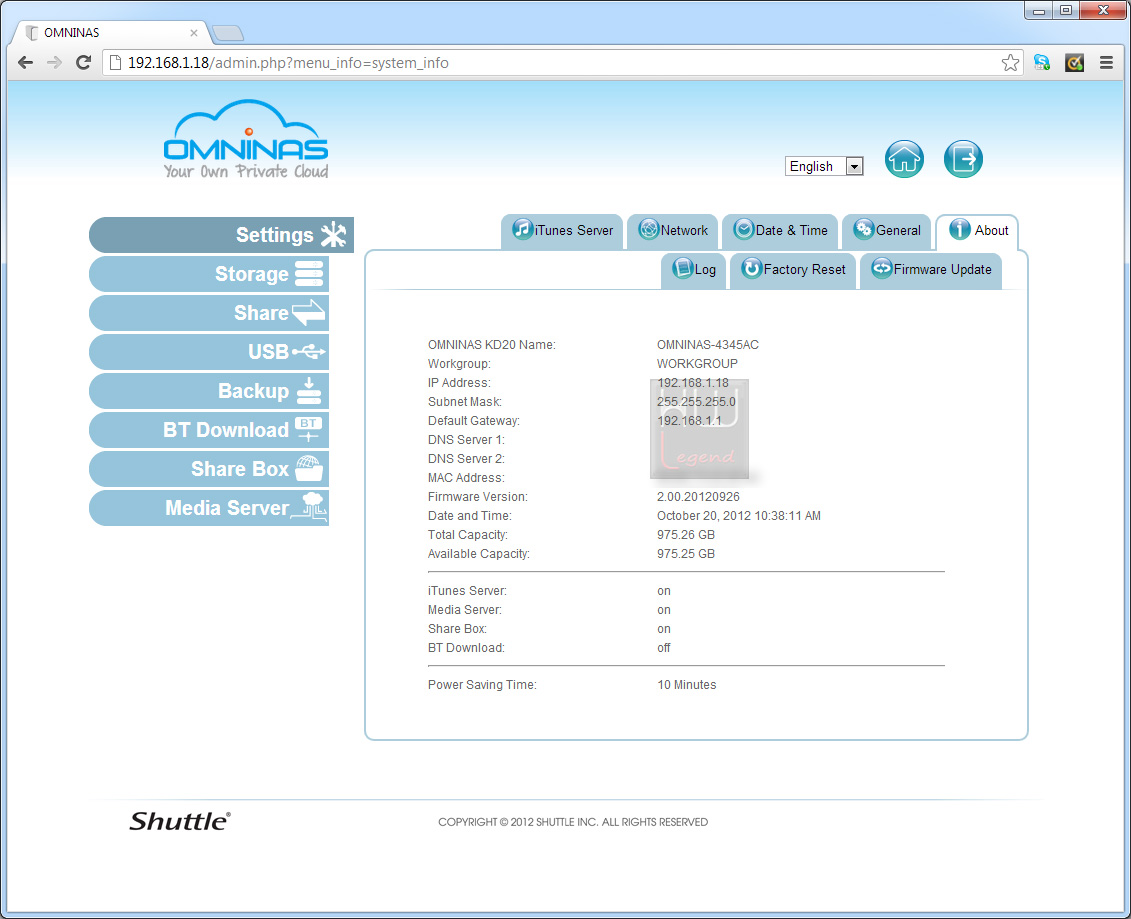This screenshot has width=1131, height=919.
Task: Click the browser Forward arrow
Action: click(54, 63)
